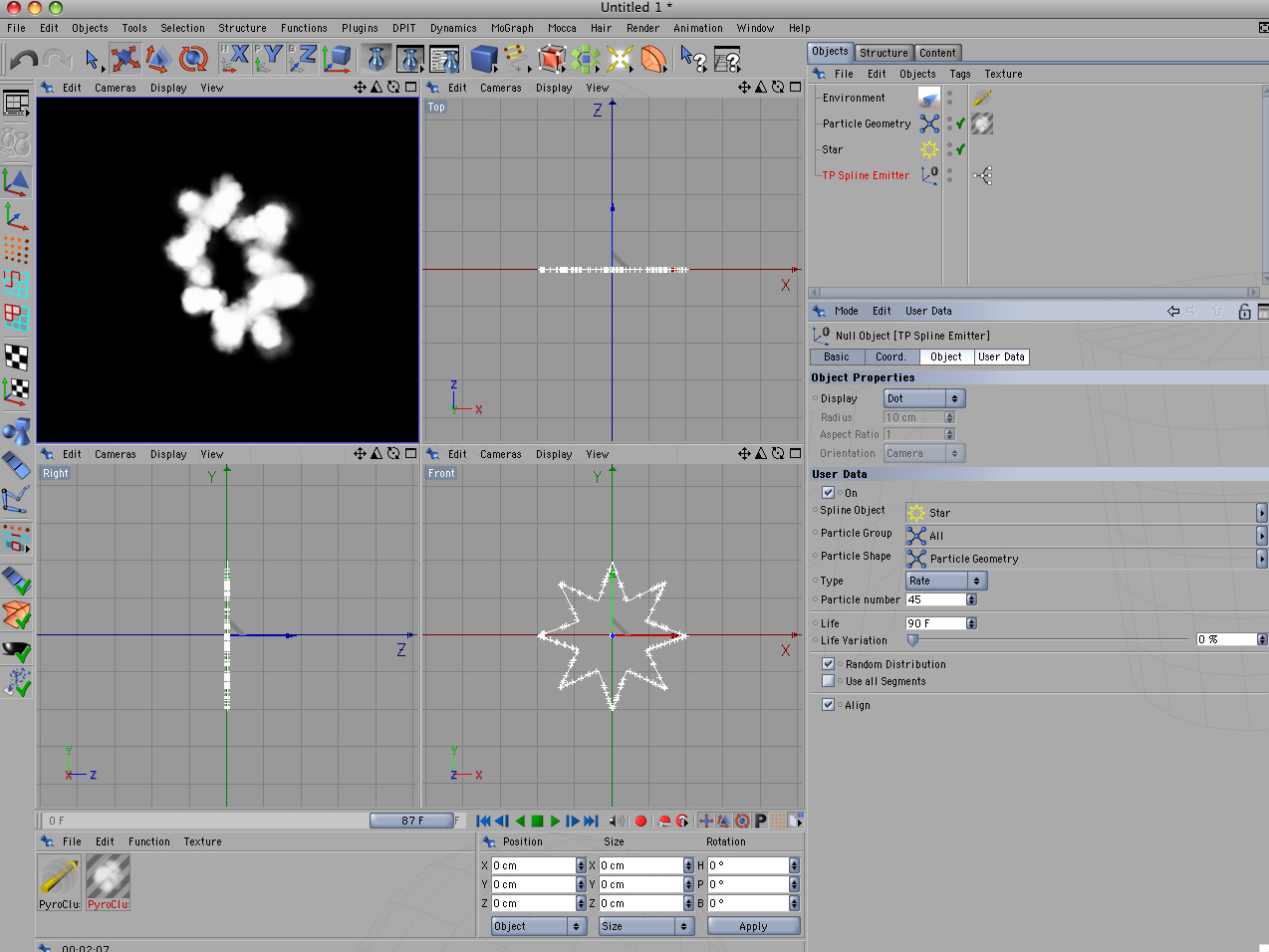Screen dimensions: 1269x952
Task: Click the red Record keyframe button
Action: tap(640, 821)
